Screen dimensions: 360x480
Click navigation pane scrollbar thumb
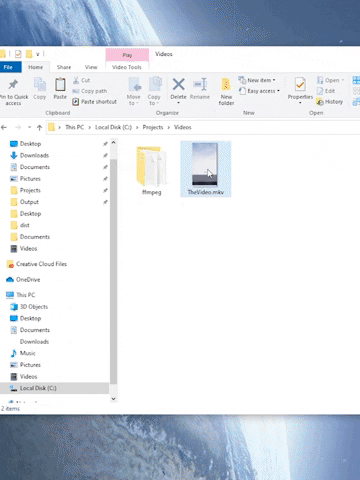click(113, 271)
